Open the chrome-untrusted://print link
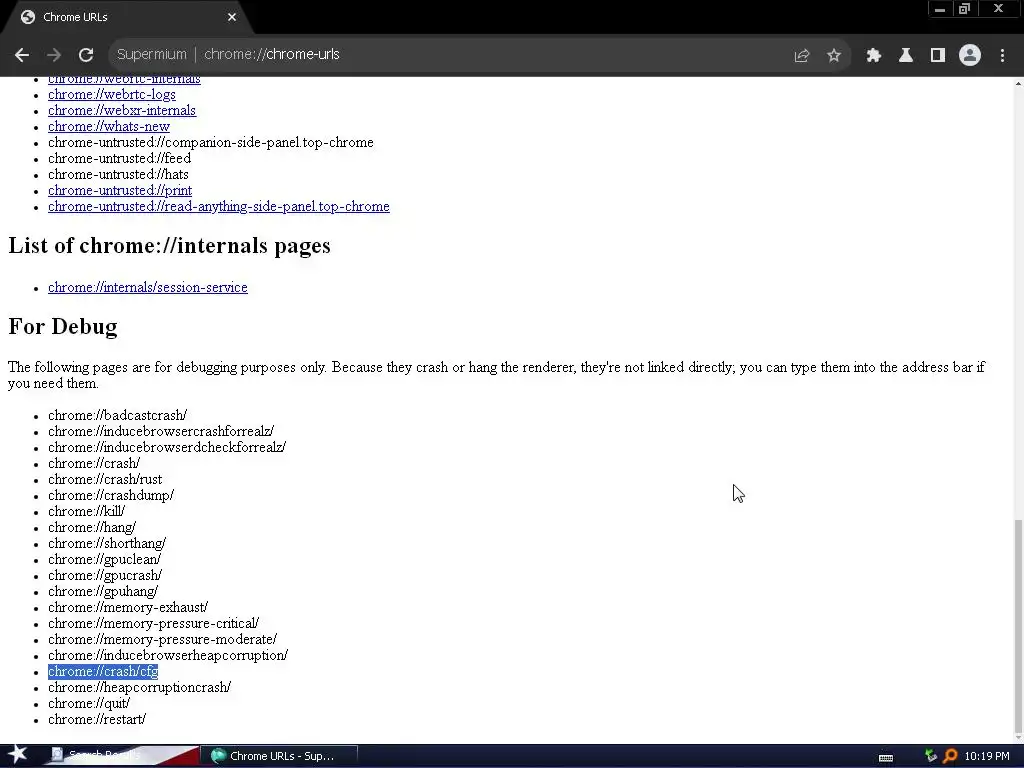The height and width of the screenshot is (768, 1024). point(120,190)
